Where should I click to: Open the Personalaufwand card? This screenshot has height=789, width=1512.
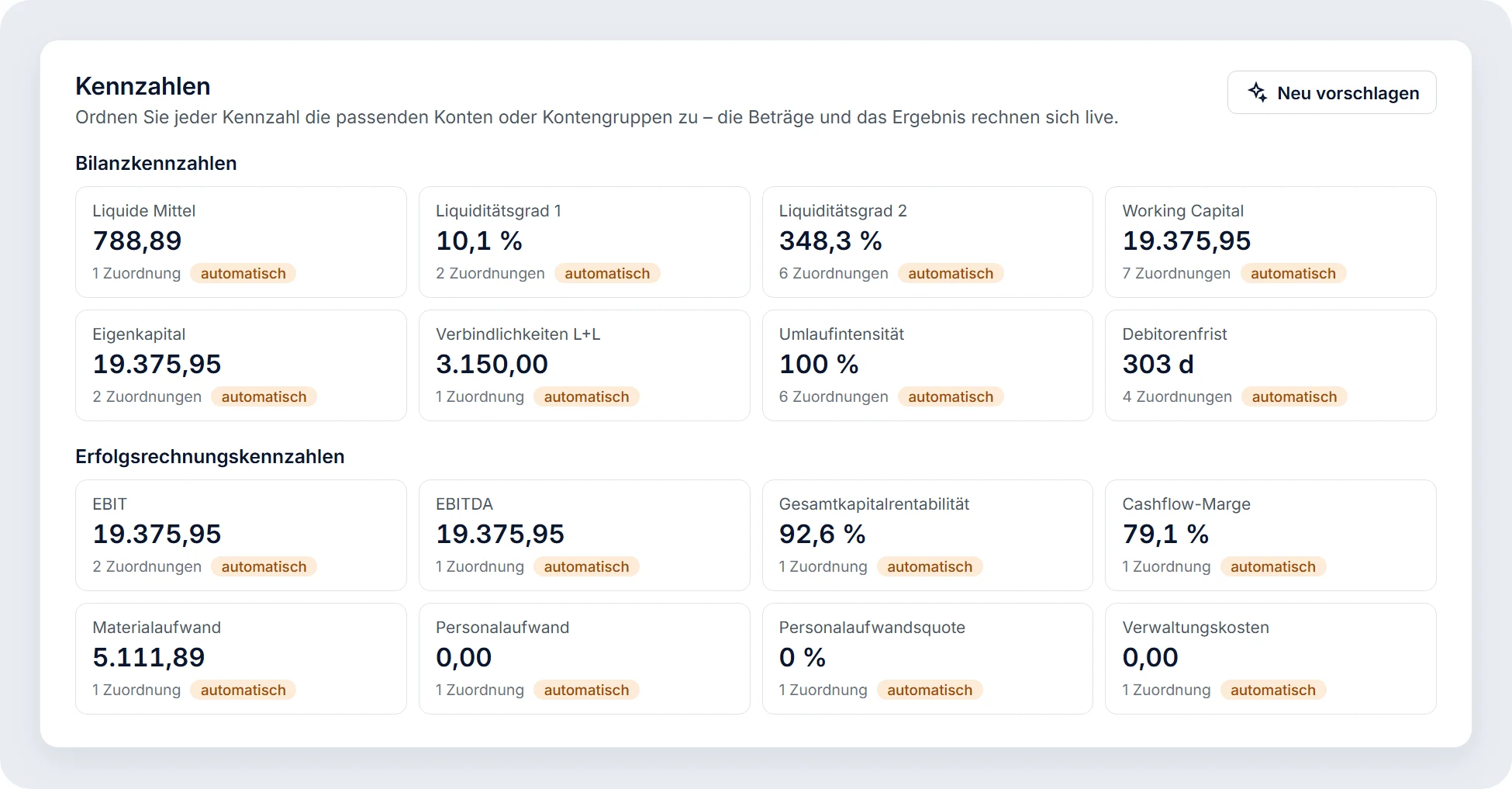585,659
